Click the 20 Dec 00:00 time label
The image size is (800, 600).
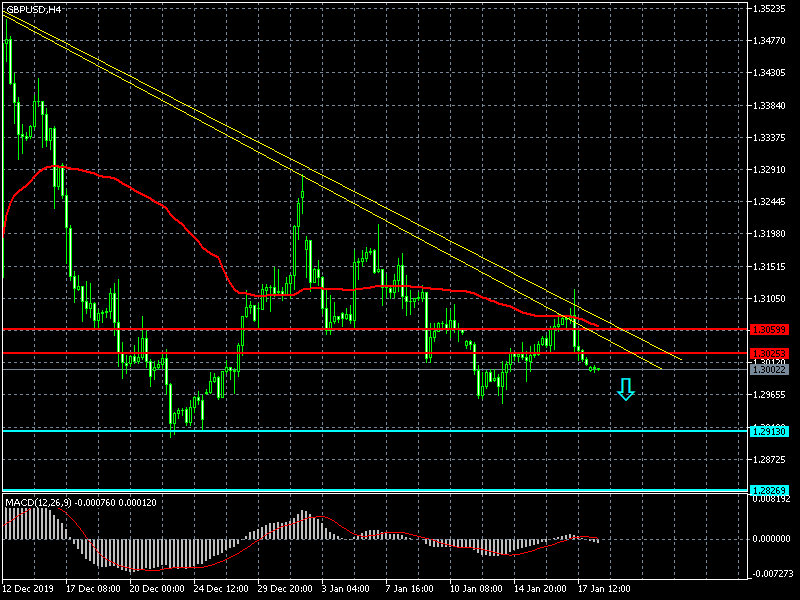157,589
